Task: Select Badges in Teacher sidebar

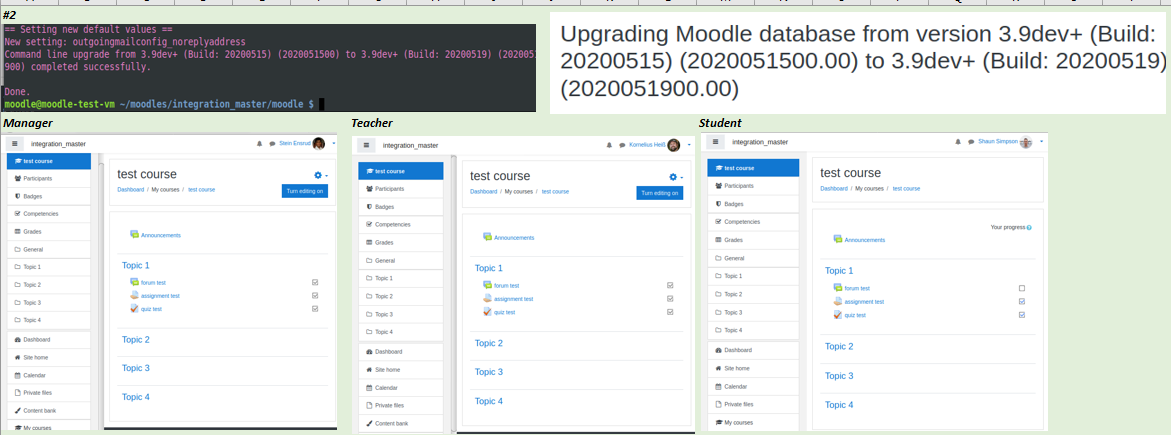Action: (x=401, y=206)
